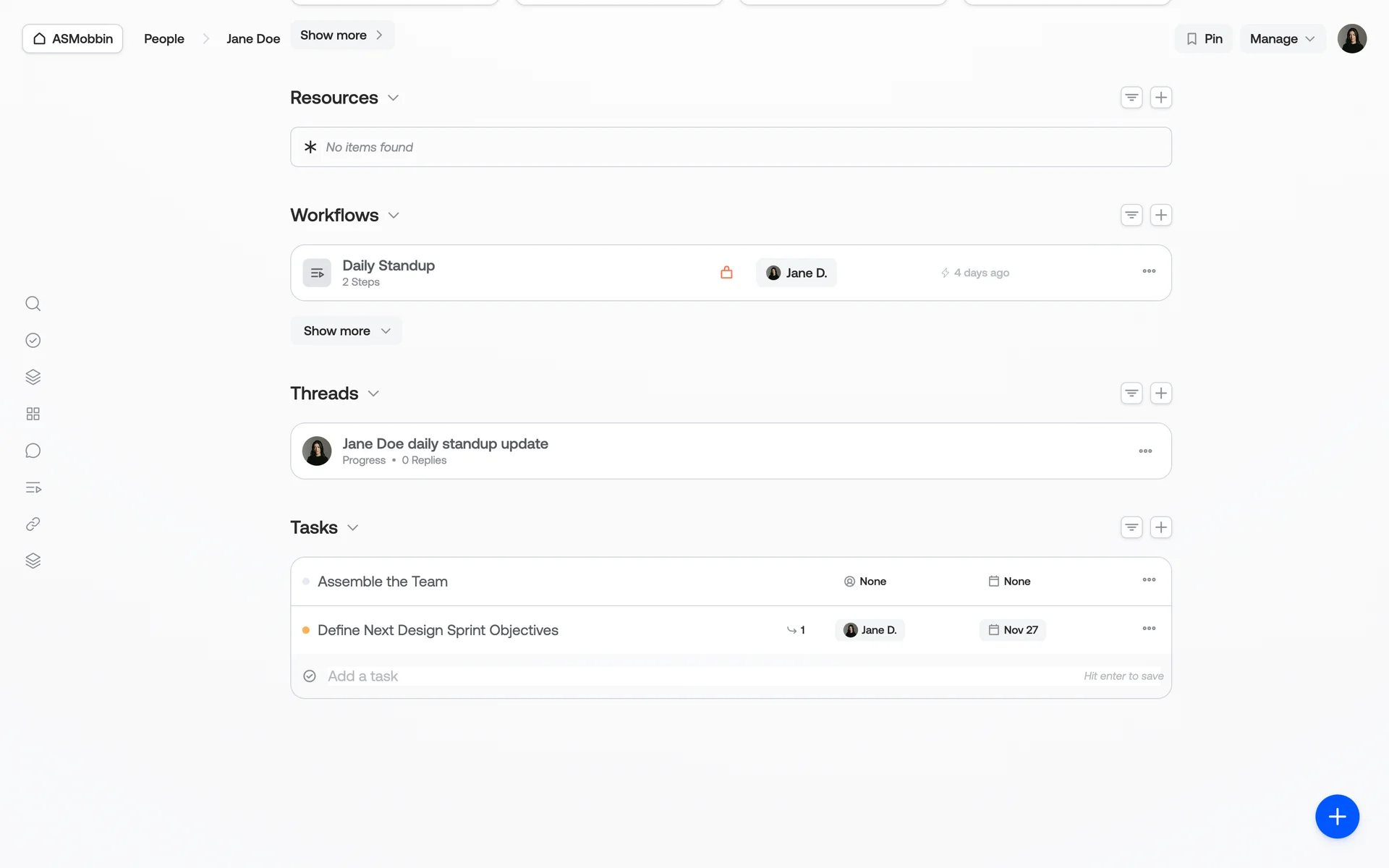
Task: Collapse the Workflows section chevron
Action: [394, 216]
